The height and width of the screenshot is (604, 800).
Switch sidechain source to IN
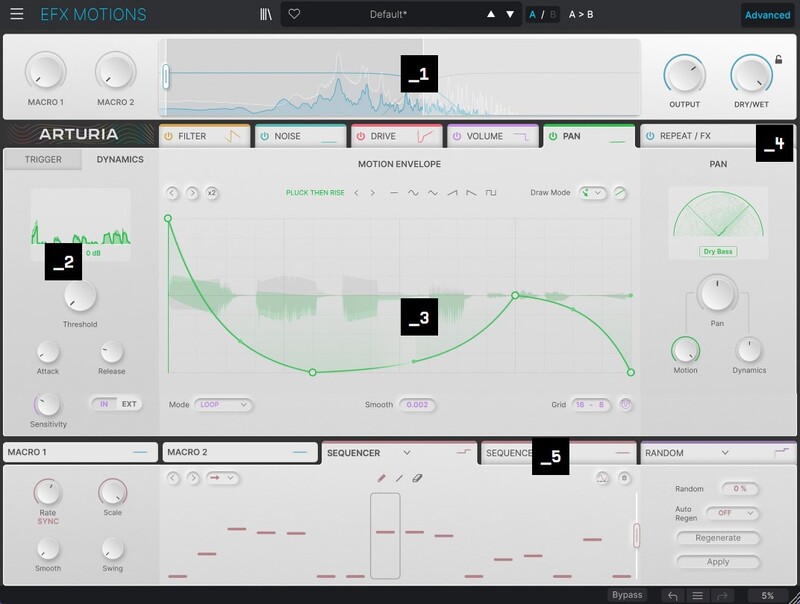104,404
